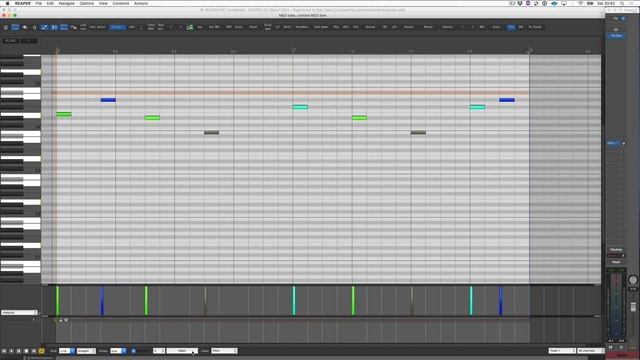Image resolution: width=640 pixels, height=360 pixels.
Task: Open the Grid 1/16 size dropdown
Action: (67, 351)
